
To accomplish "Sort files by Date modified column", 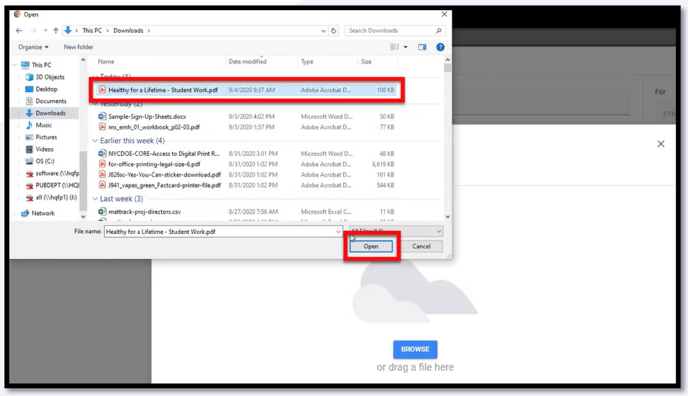I will pyautogui.click(x=247, y=62).
